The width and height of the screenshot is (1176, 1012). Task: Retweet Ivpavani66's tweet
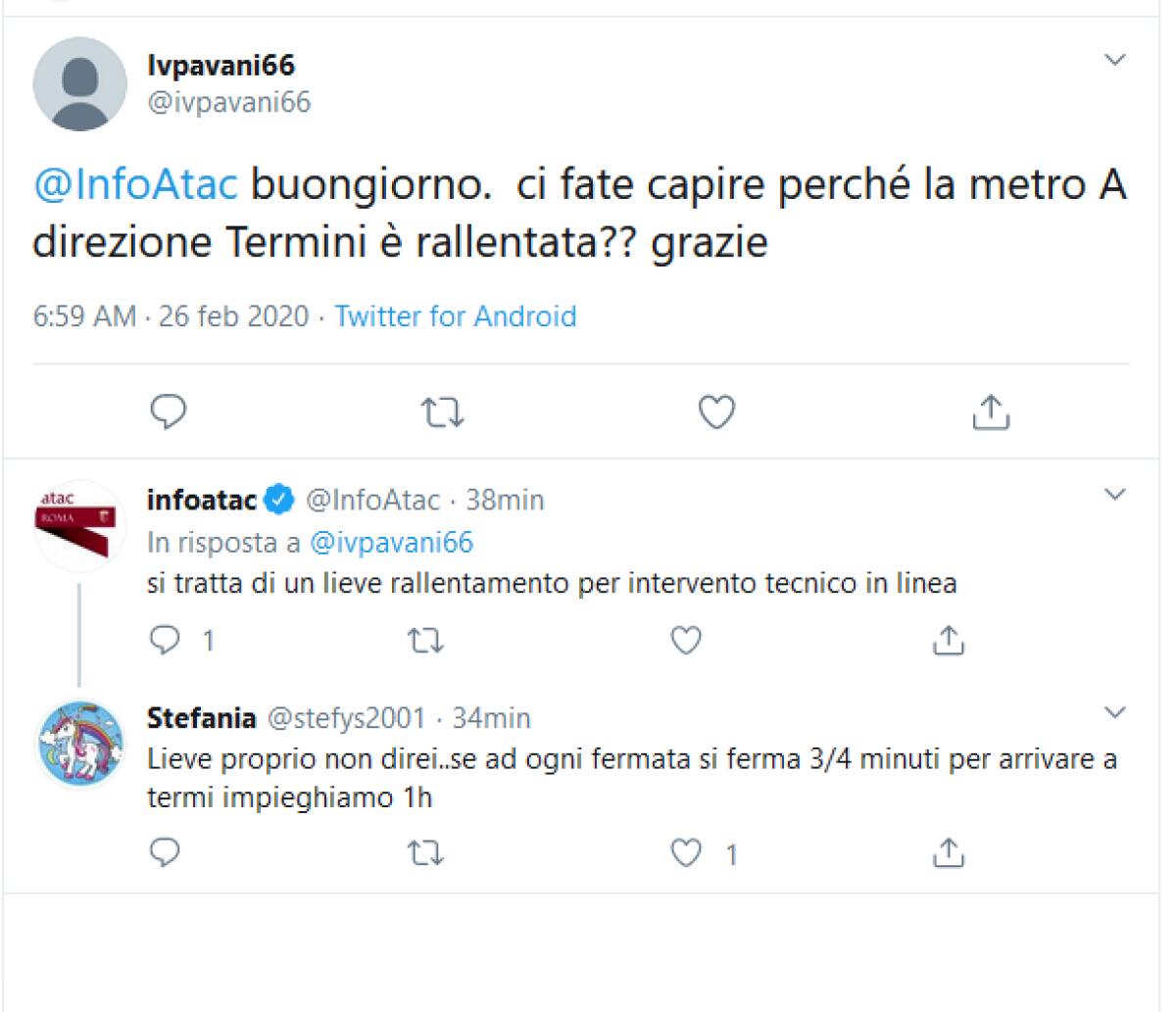point(442,411)
